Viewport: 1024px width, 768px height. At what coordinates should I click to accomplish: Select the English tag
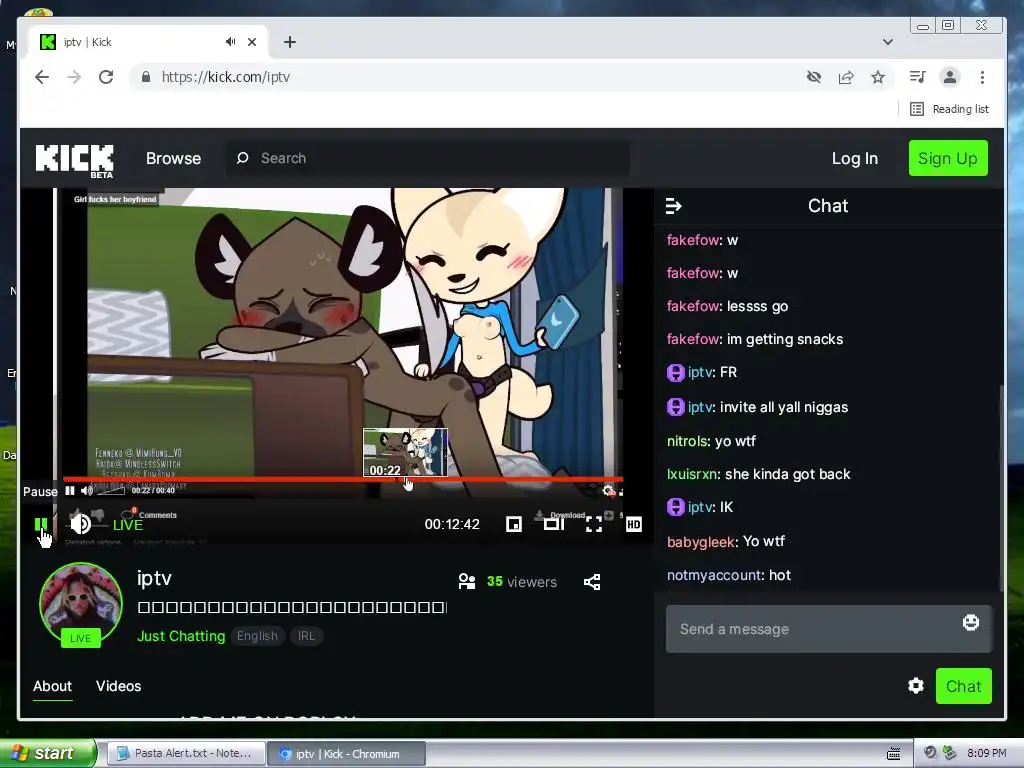point(257,636)
